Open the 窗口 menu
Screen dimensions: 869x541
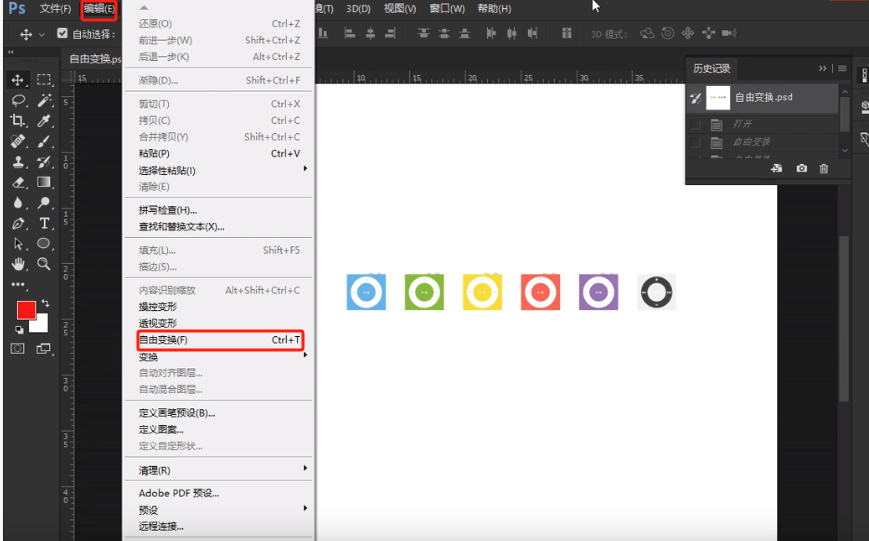447,9
